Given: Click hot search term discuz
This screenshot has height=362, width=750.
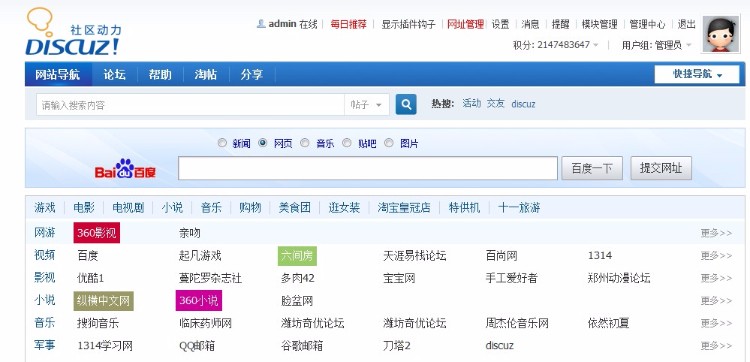Looking at the screenshot, I should pos(523,104).
